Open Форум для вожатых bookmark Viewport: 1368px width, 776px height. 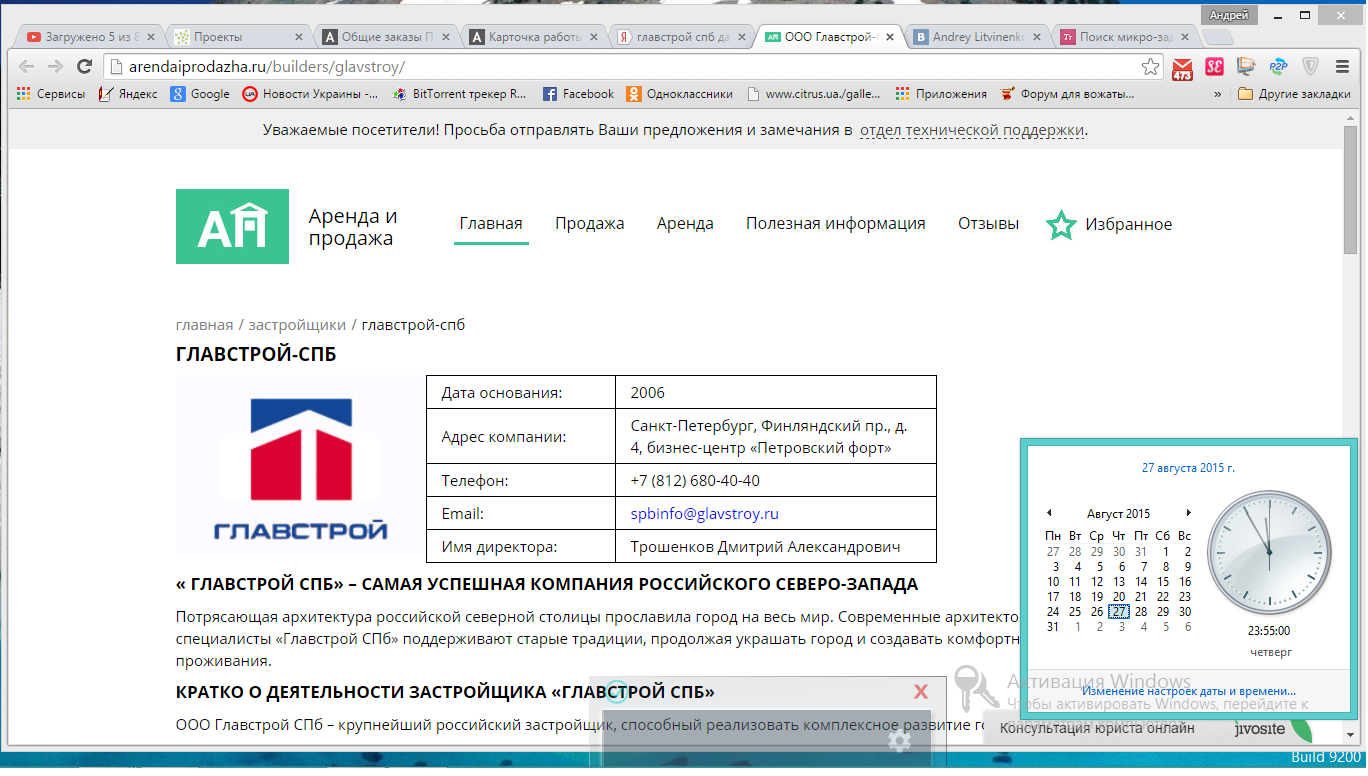(x=1067, y=94)
